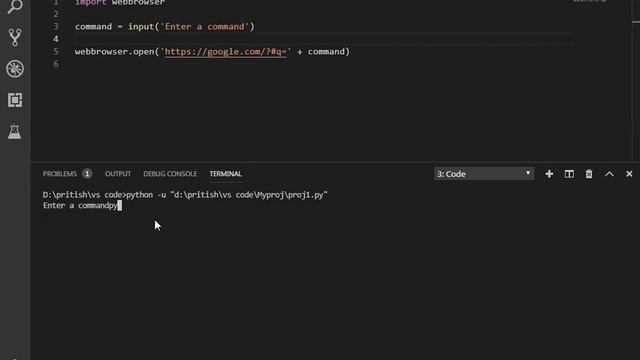Switch to the Problems tab
The width and height of the screenshot is (640, 360).
coord(60,174)
